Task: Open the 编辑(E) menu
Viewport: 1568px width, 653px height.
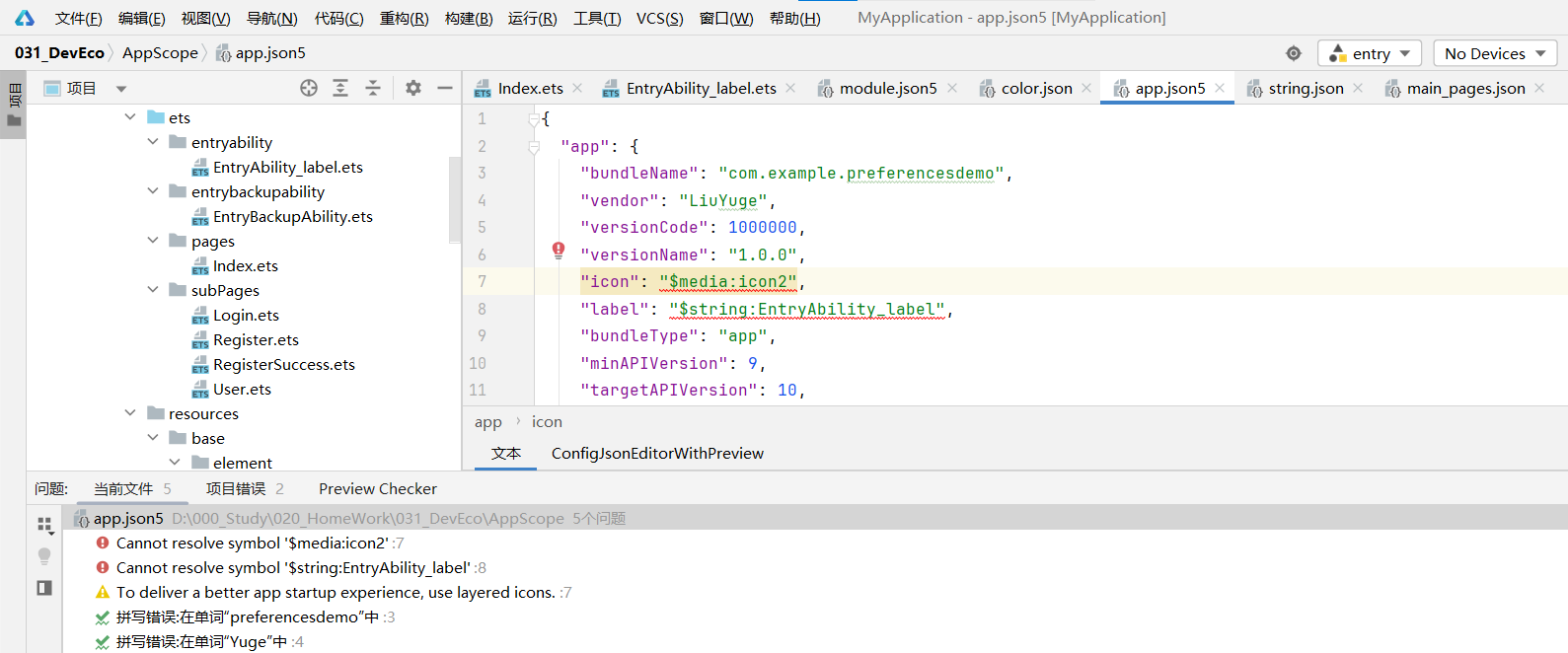Action: tap(142, 18)
